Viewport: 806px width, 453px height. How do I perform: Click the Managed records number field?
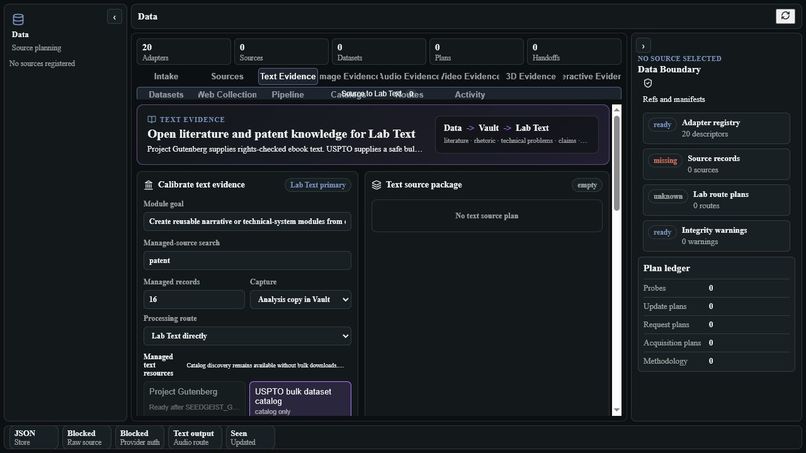(x=194, y=299)
